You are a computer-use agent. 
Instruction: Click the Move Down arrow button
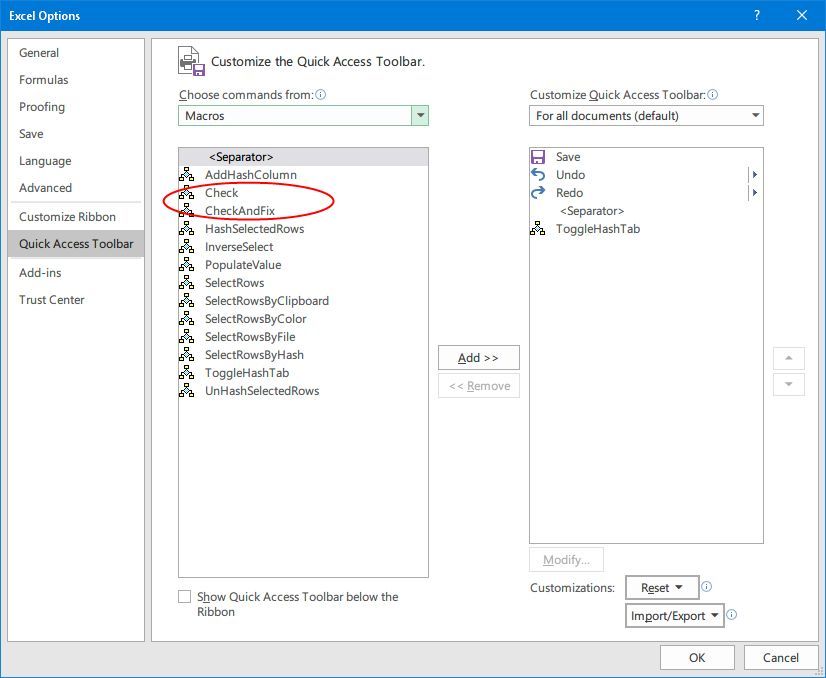tap(789, 384)
